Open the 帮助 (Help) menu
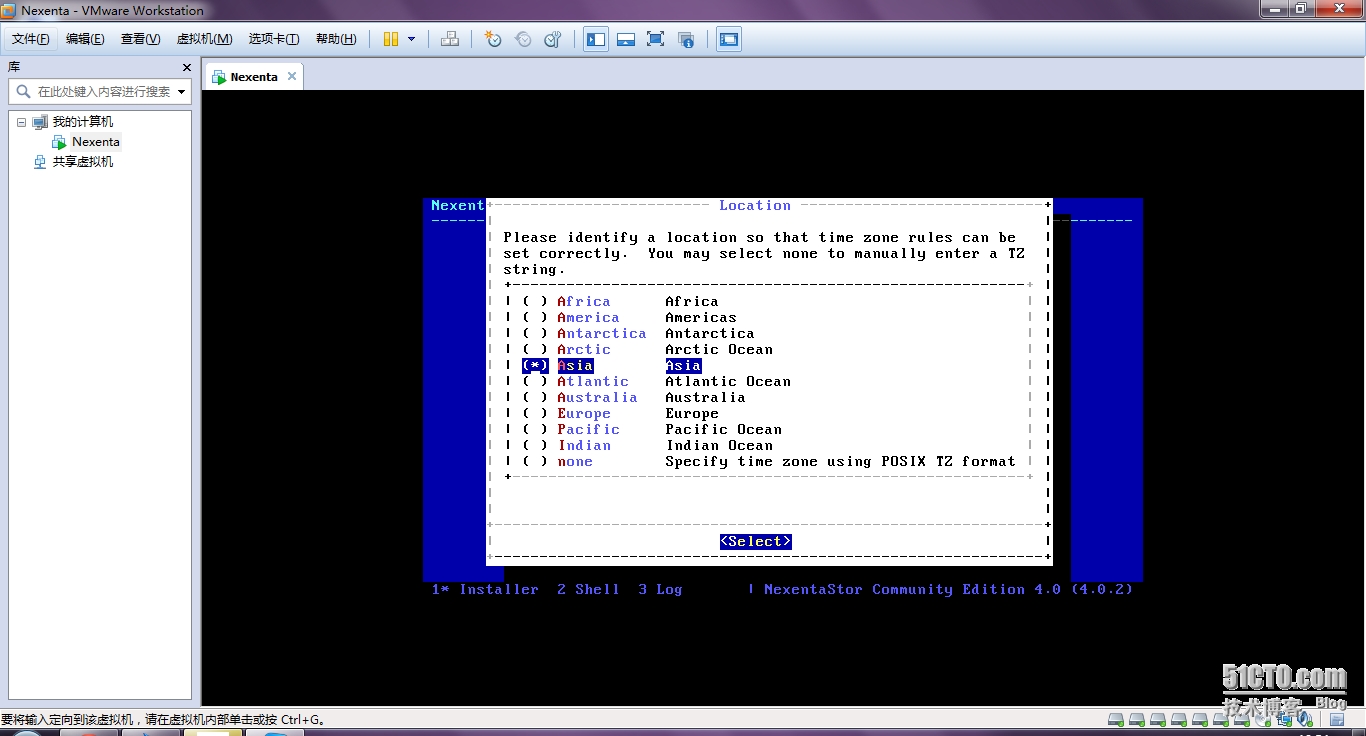The height and width of the screenshot is (736, 1366). [336, 39]
